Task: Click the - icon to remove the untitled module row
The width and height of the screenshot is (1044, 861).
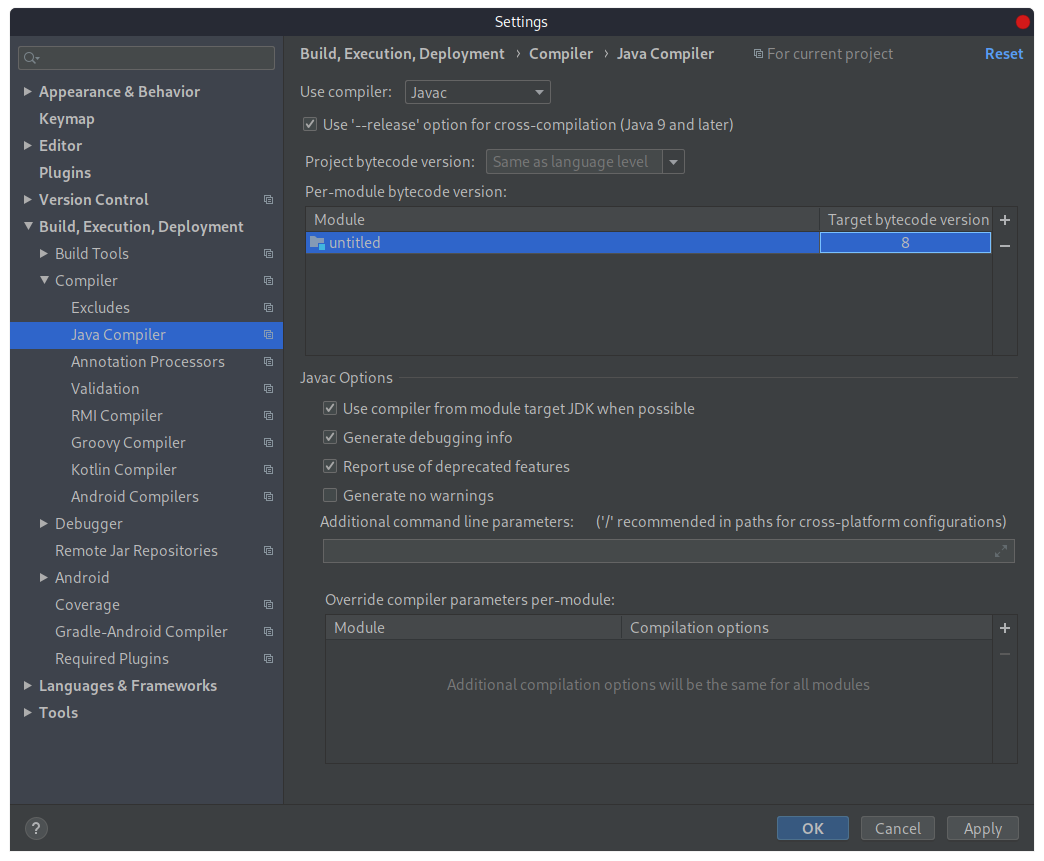Action: [x=1005, y=246]
